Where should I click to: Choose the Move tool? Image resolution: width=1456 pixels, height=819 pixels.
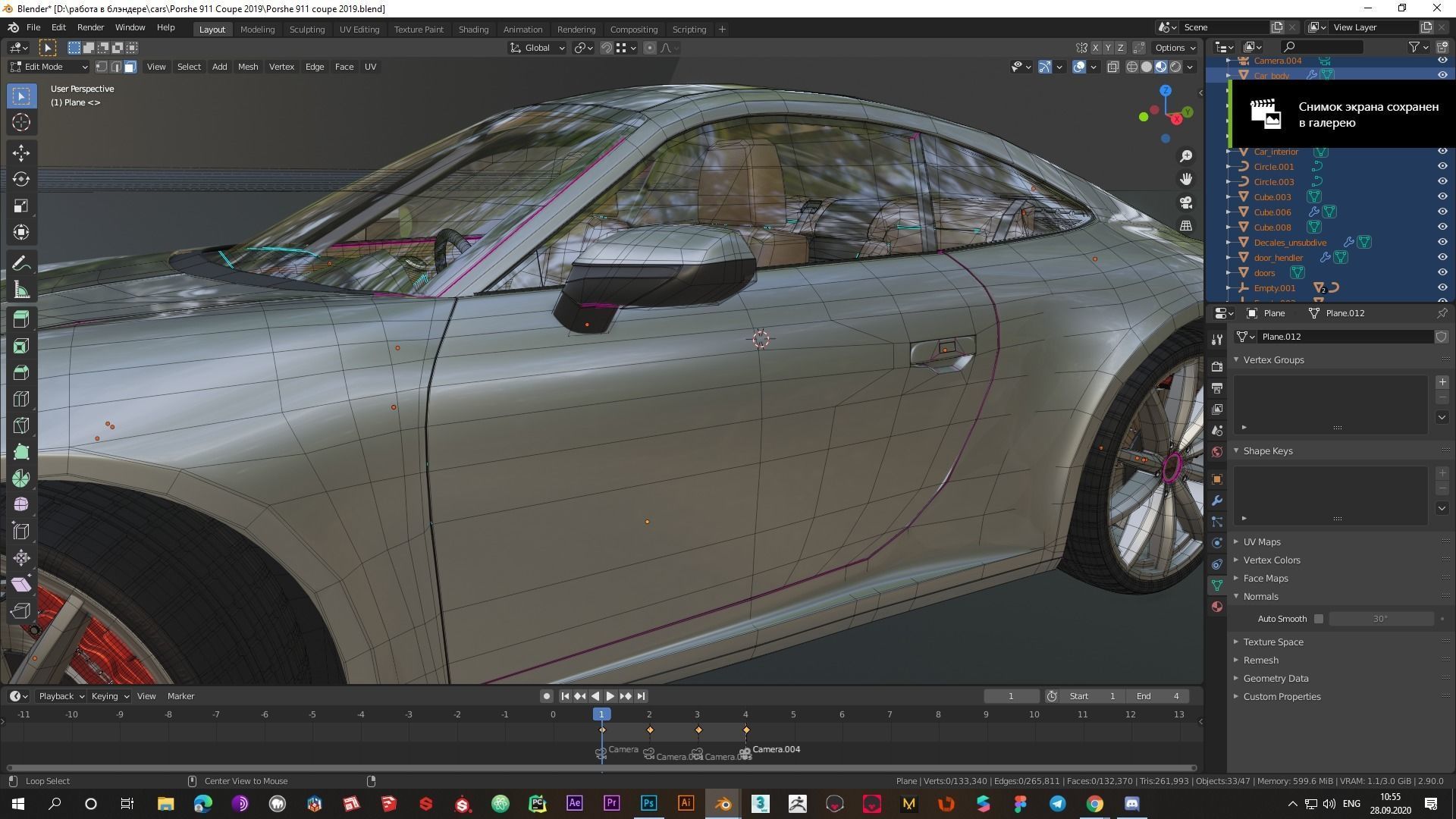pos(21,152)
